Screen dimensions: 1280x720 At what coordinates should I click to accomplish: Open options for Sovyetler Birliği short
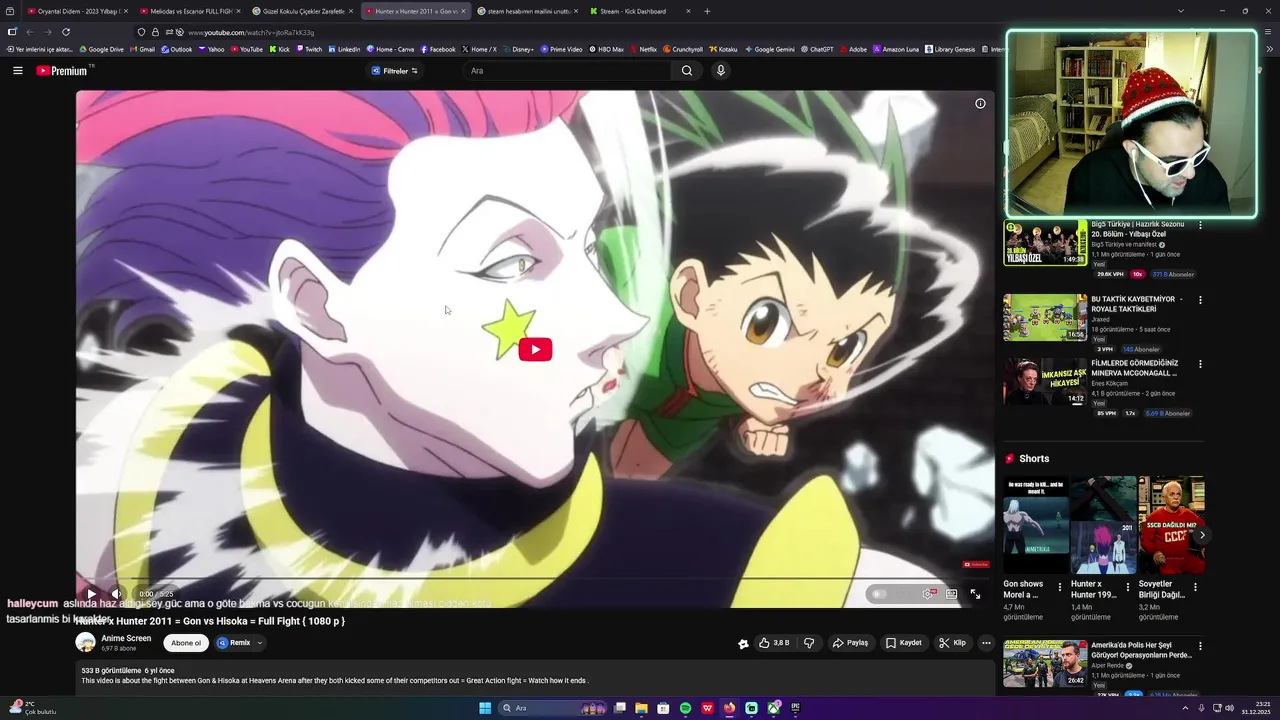1195,587
